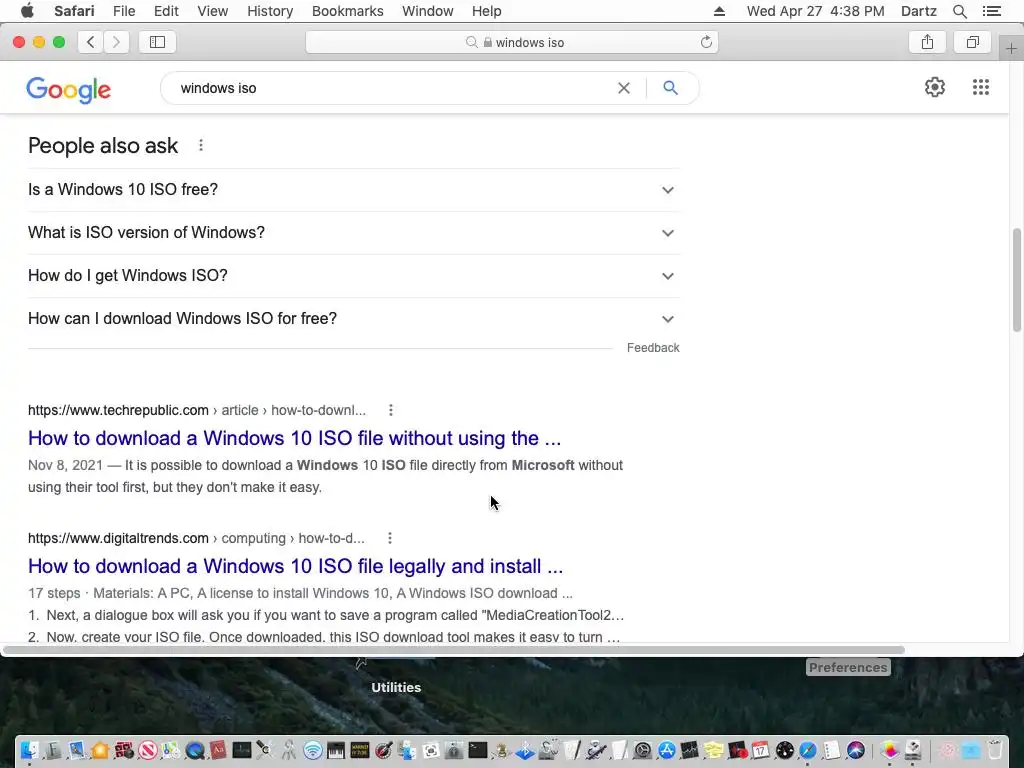Open Reminders from the Dock

[831, 750]
